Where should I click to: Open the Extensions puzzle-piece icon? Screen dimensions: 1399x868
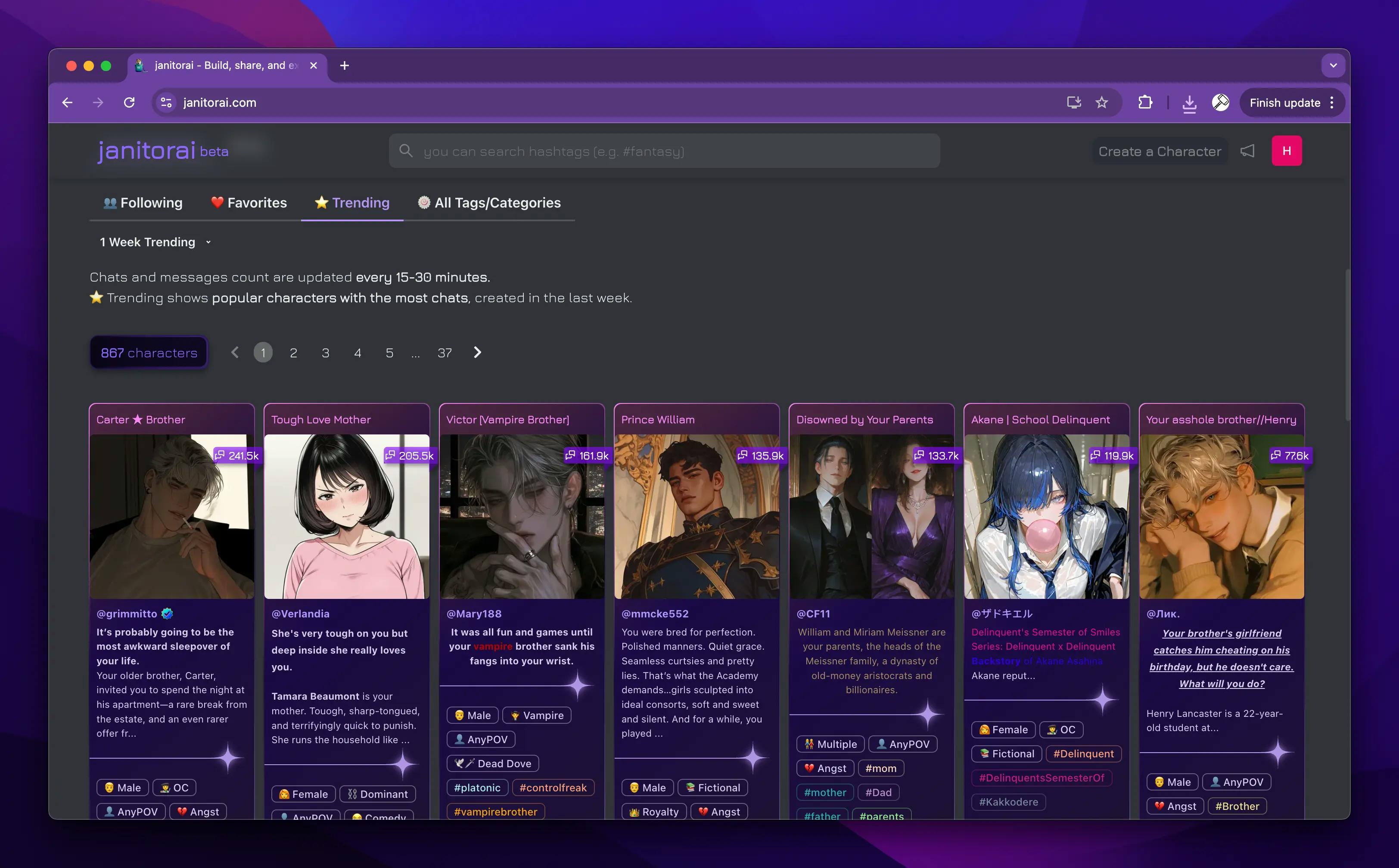pos(1145,102)
